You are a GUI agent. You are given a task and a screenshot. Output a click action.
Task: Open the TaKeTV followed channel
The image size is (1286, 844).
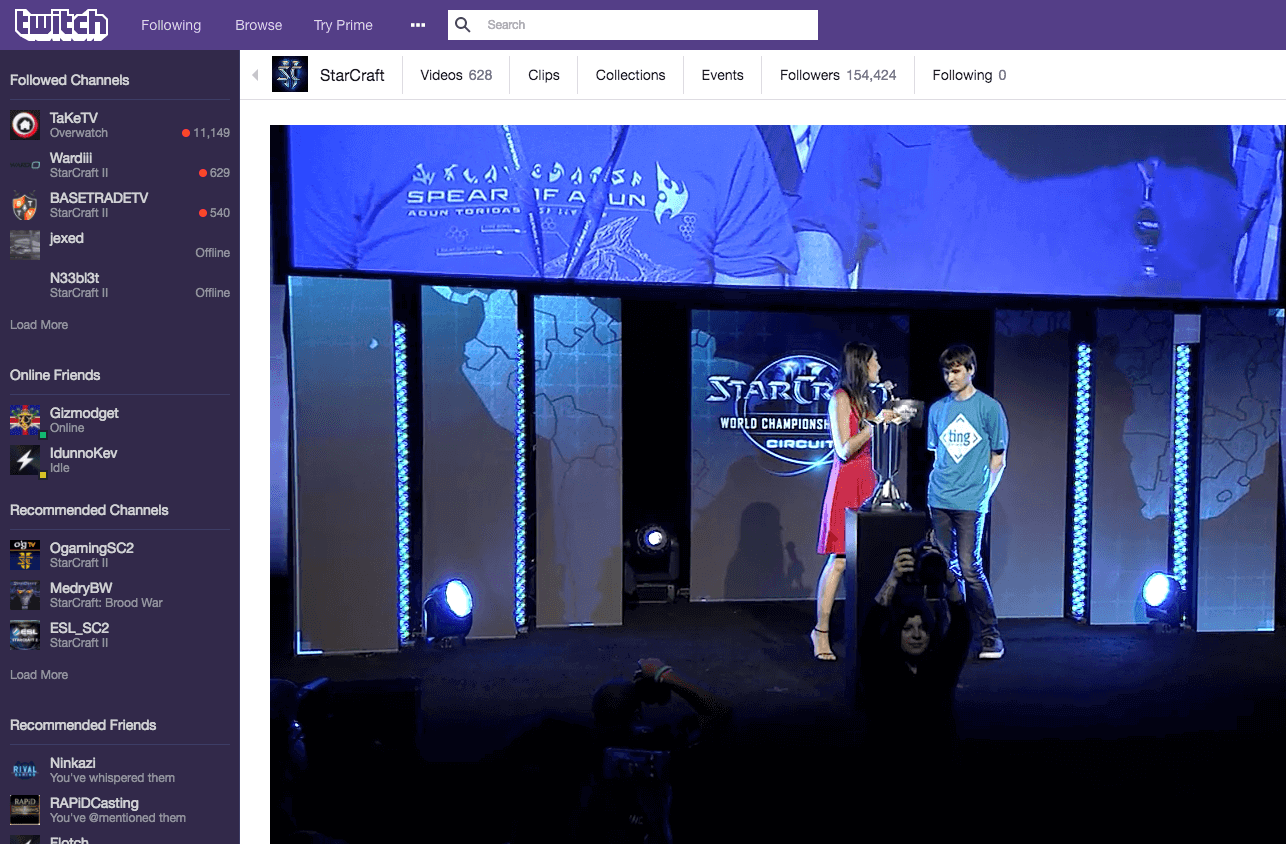tap(120, 125)
